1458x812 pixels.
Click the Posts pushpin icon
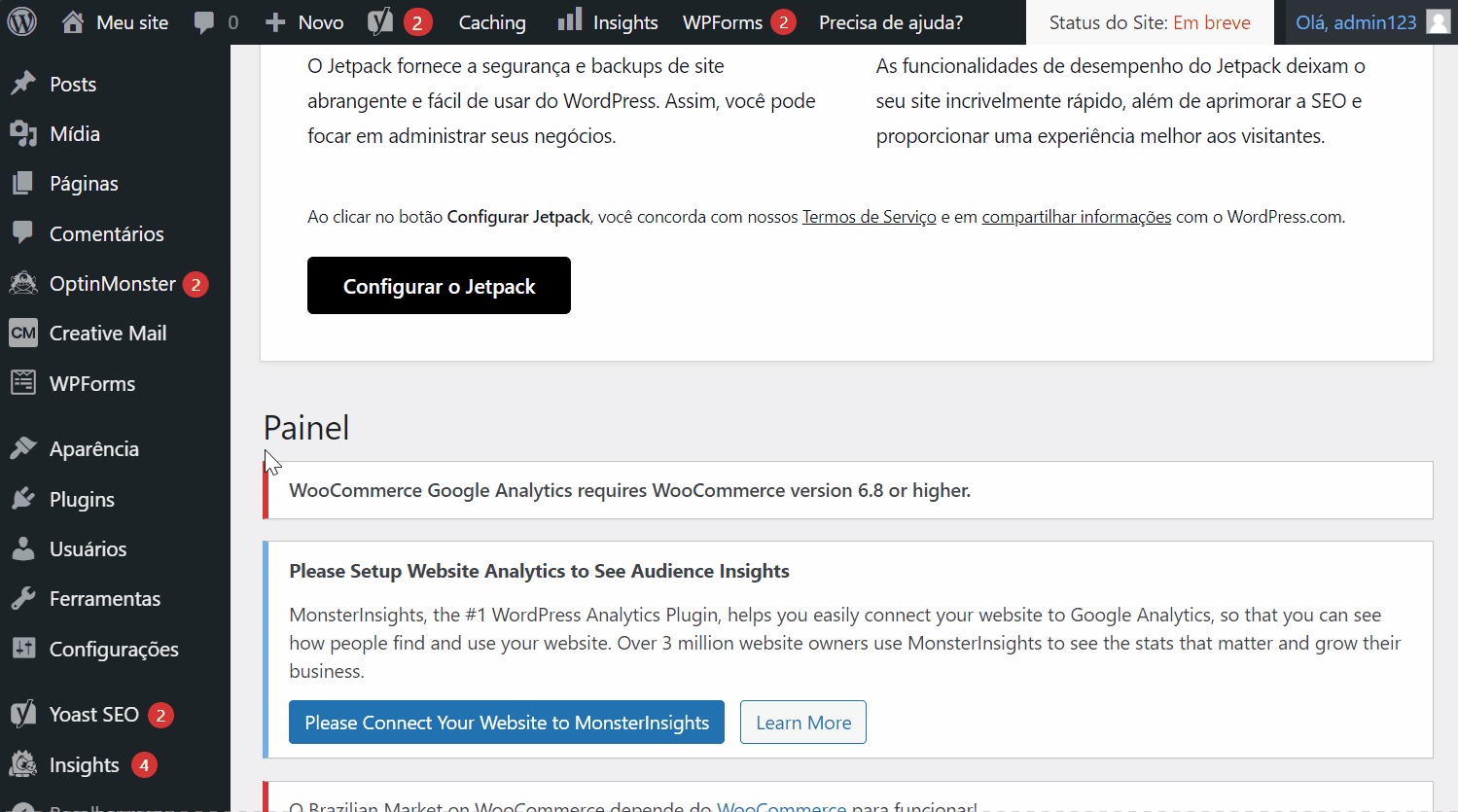click(23, 84)
